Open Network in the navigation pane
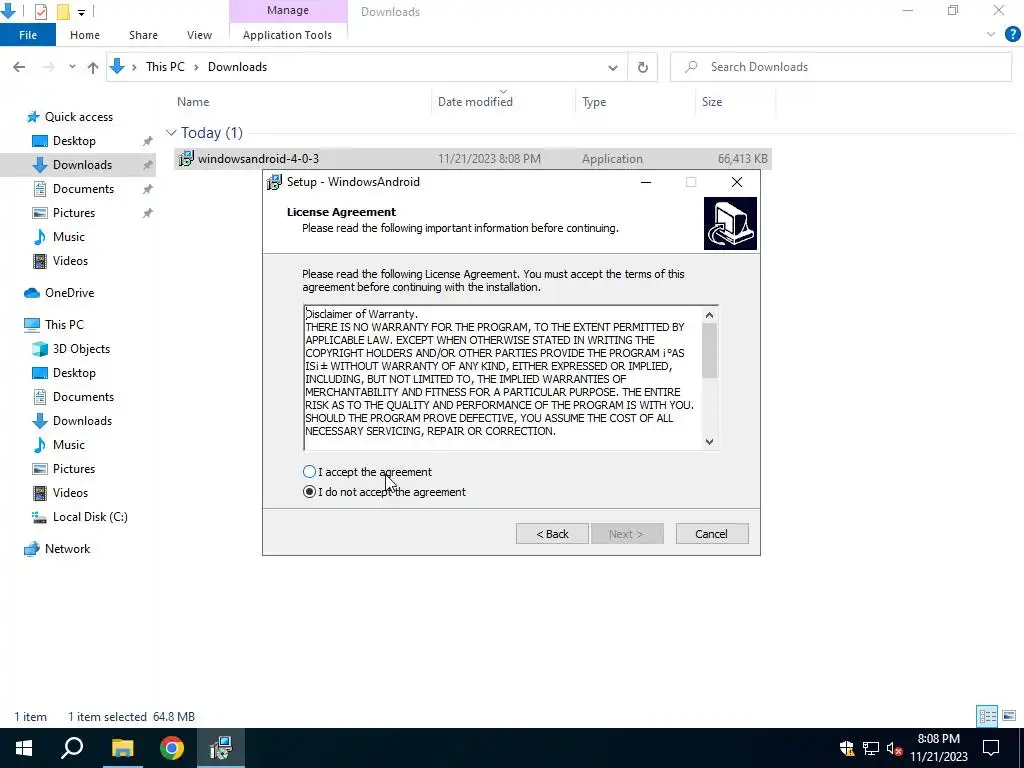 [x=67, y=549]
